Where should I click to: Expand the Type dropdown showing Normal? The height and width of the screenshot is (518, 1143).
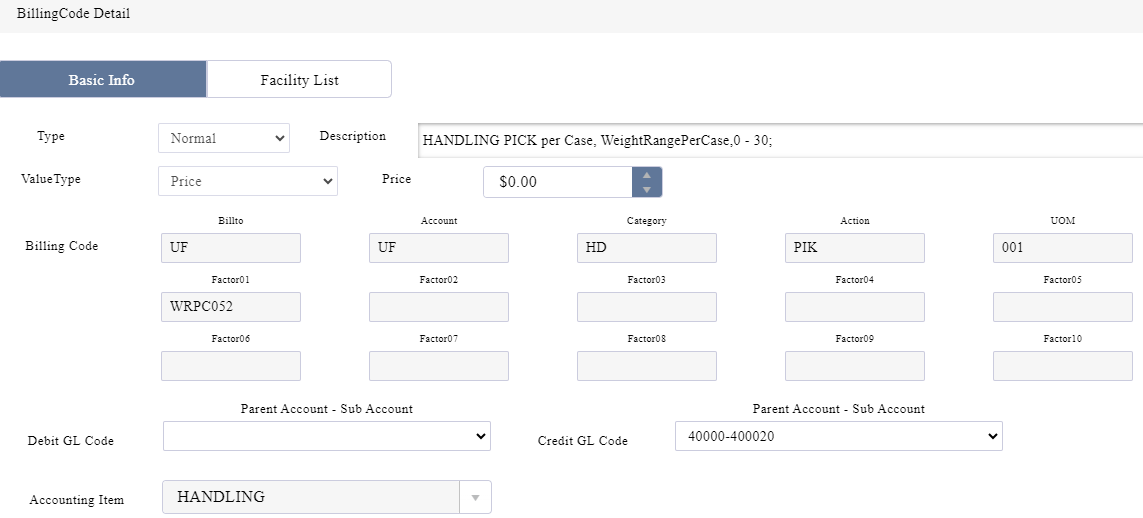(223, 139)
